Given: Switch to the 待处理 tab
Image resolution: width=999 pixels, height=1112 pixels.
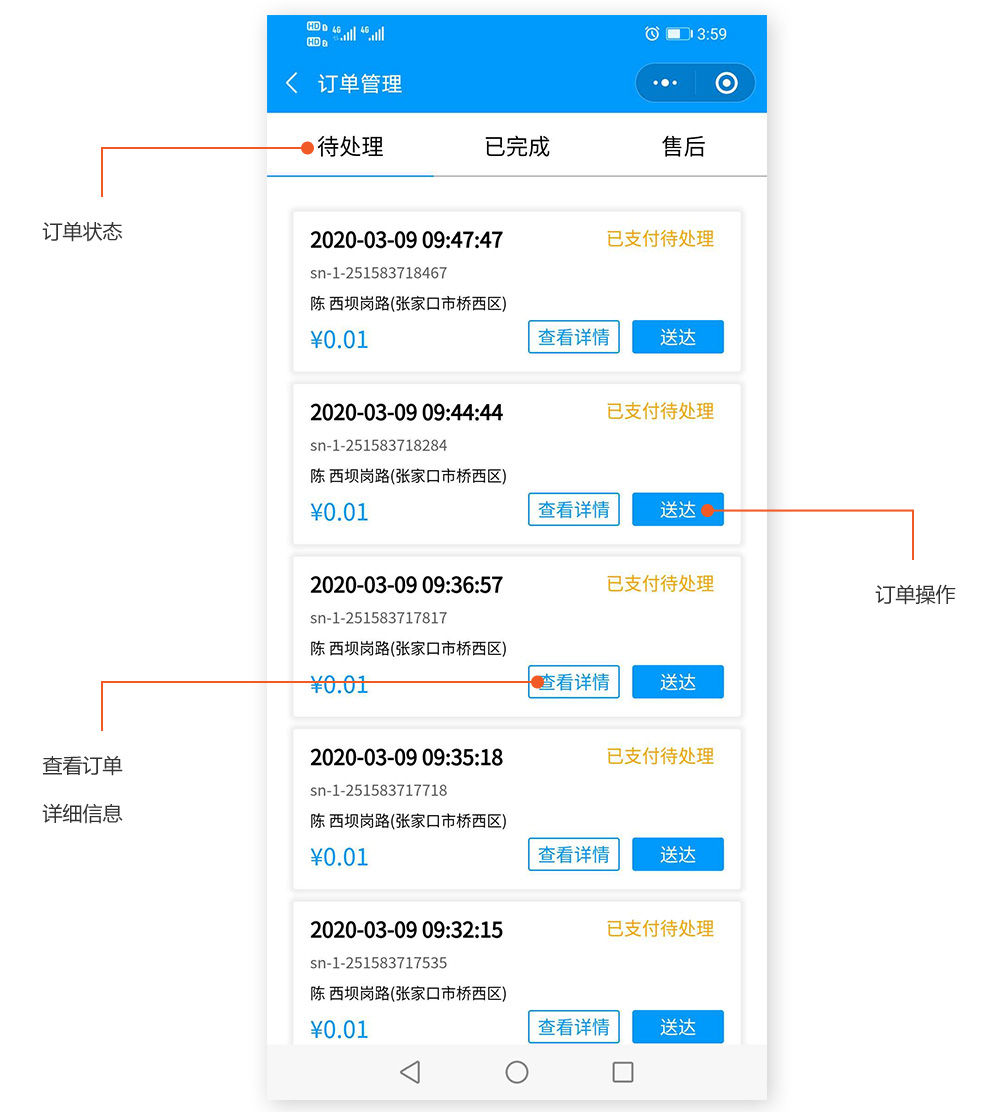Looking at the screenshot, I should (350, 147).
